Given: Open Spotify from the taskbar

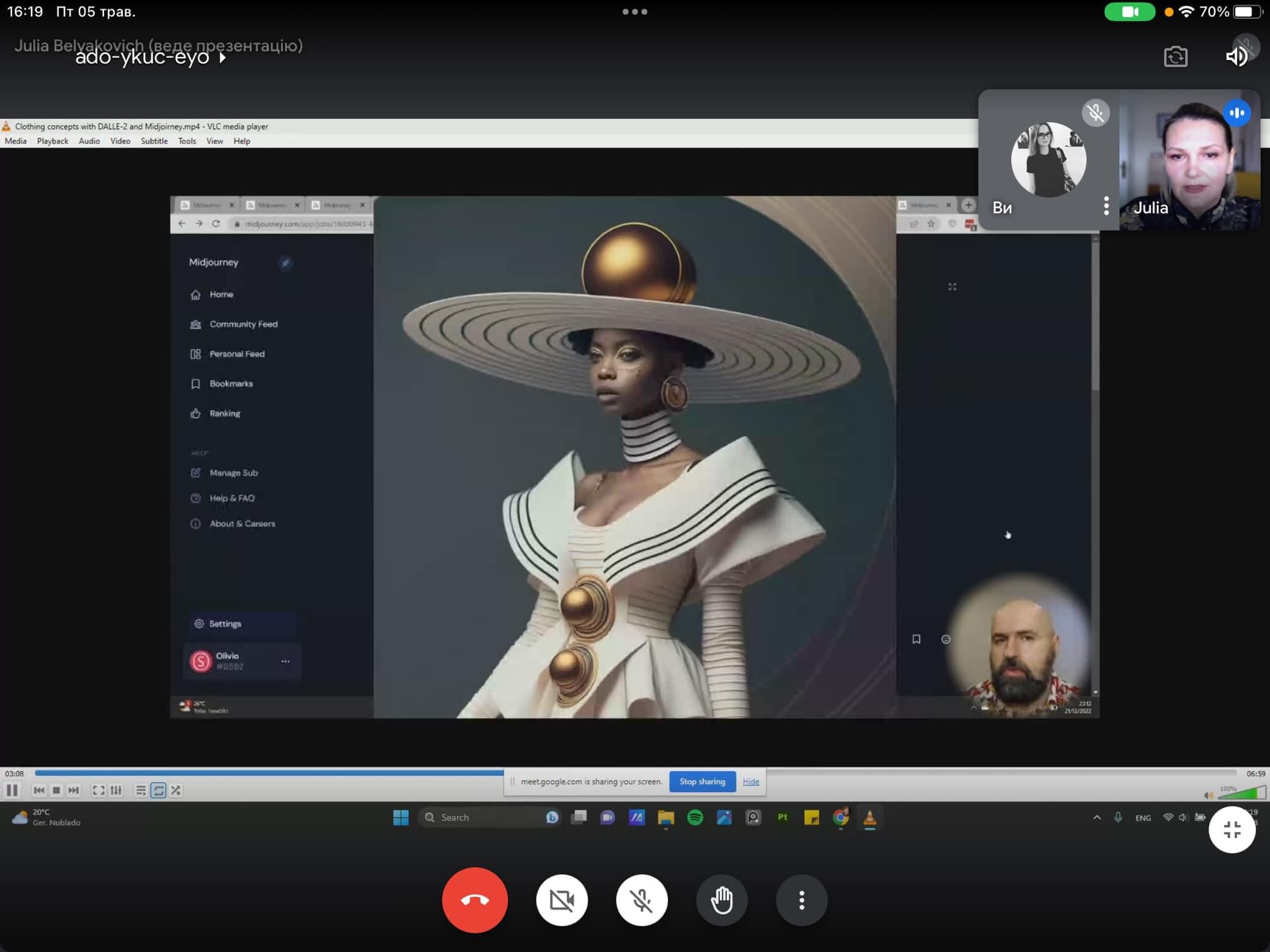Looking at the screenshot, I should click(695, 818).
